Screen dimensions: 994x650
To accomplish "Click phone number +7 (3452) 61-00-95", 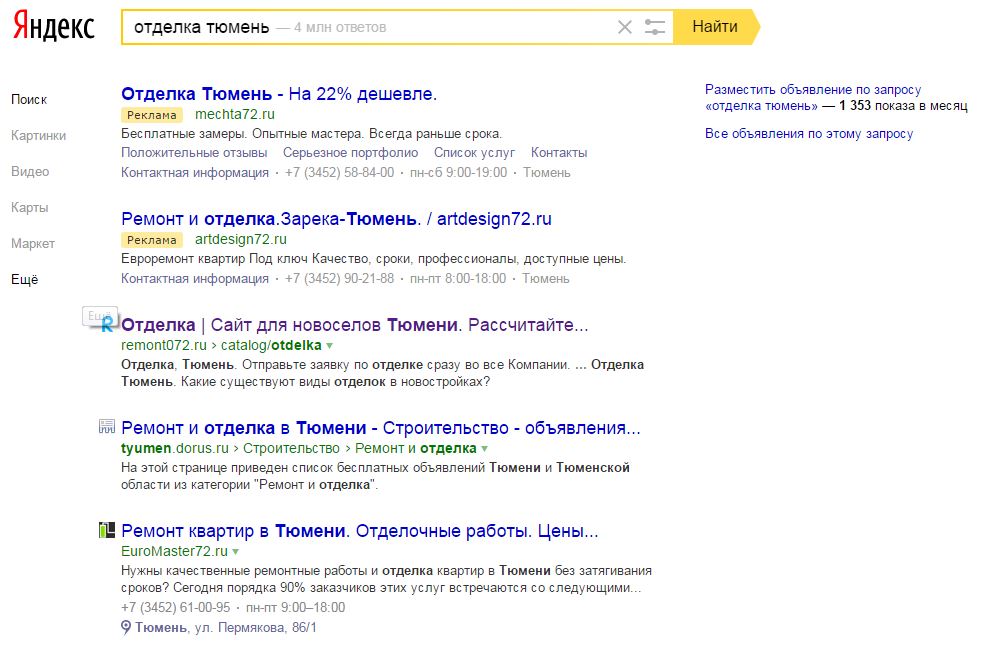I will click(176, 608).
